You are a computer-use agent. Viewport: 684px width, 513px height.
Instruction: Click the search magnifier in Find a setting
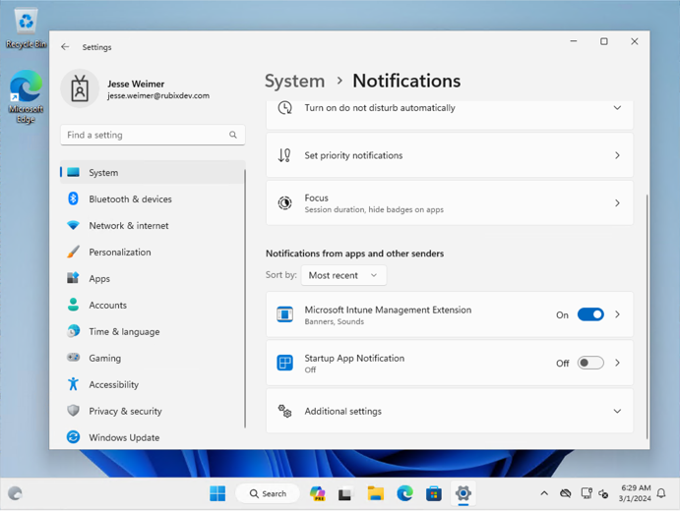click(x=233, y=135)
